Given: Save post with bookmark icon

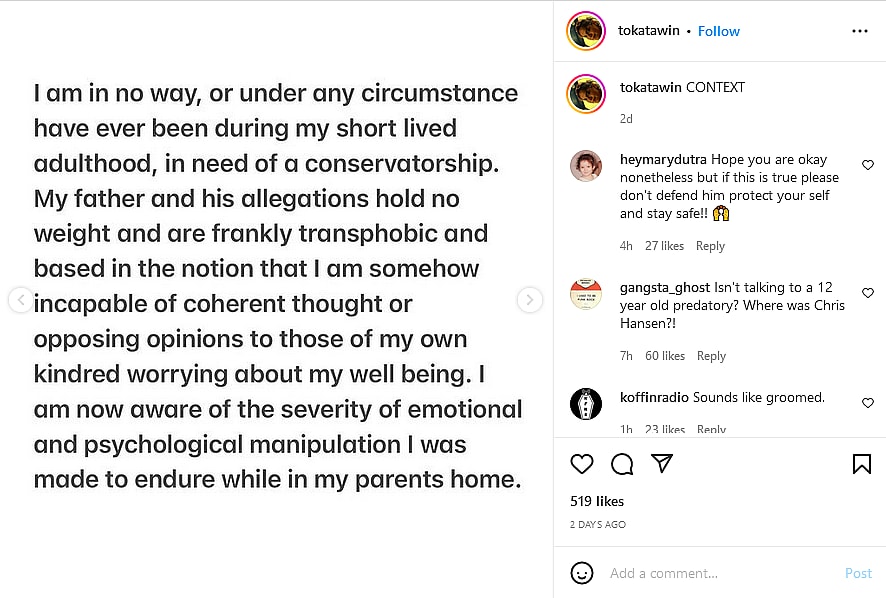Looking at the screenshot, I should pyautogui.click(x=861, y=464).
